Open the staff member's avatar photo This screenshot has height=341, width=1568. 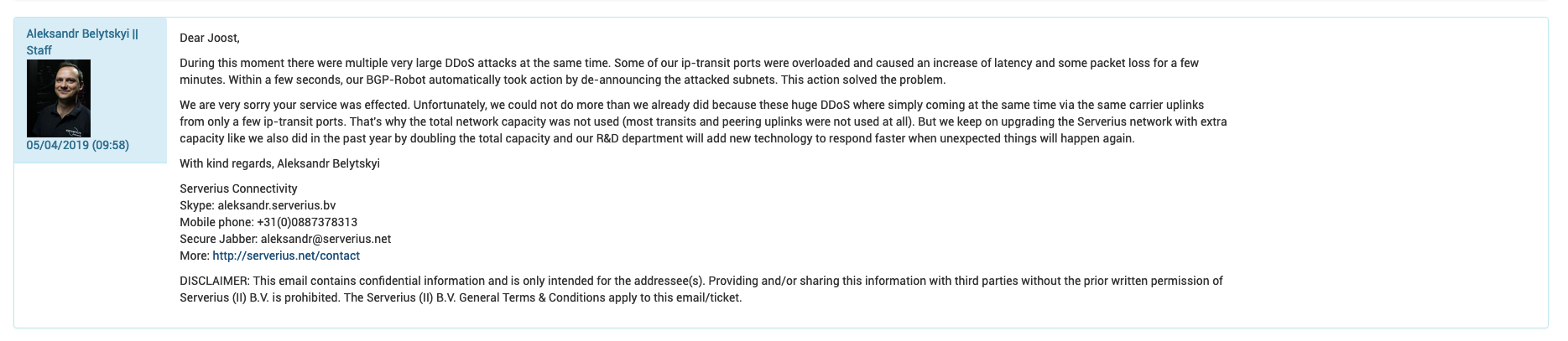click(x=59, y=98)
